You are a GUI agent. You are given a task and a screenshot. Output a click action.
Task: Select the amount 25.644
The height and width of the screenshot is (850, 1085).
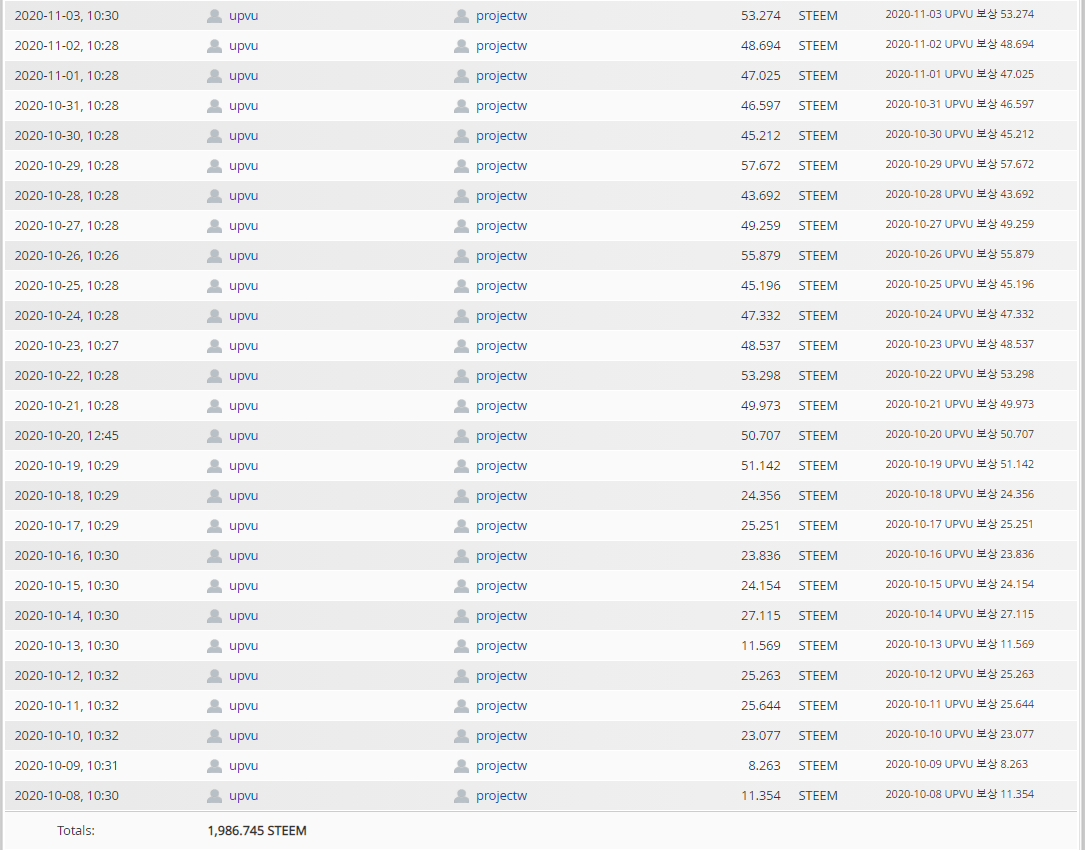760,706
